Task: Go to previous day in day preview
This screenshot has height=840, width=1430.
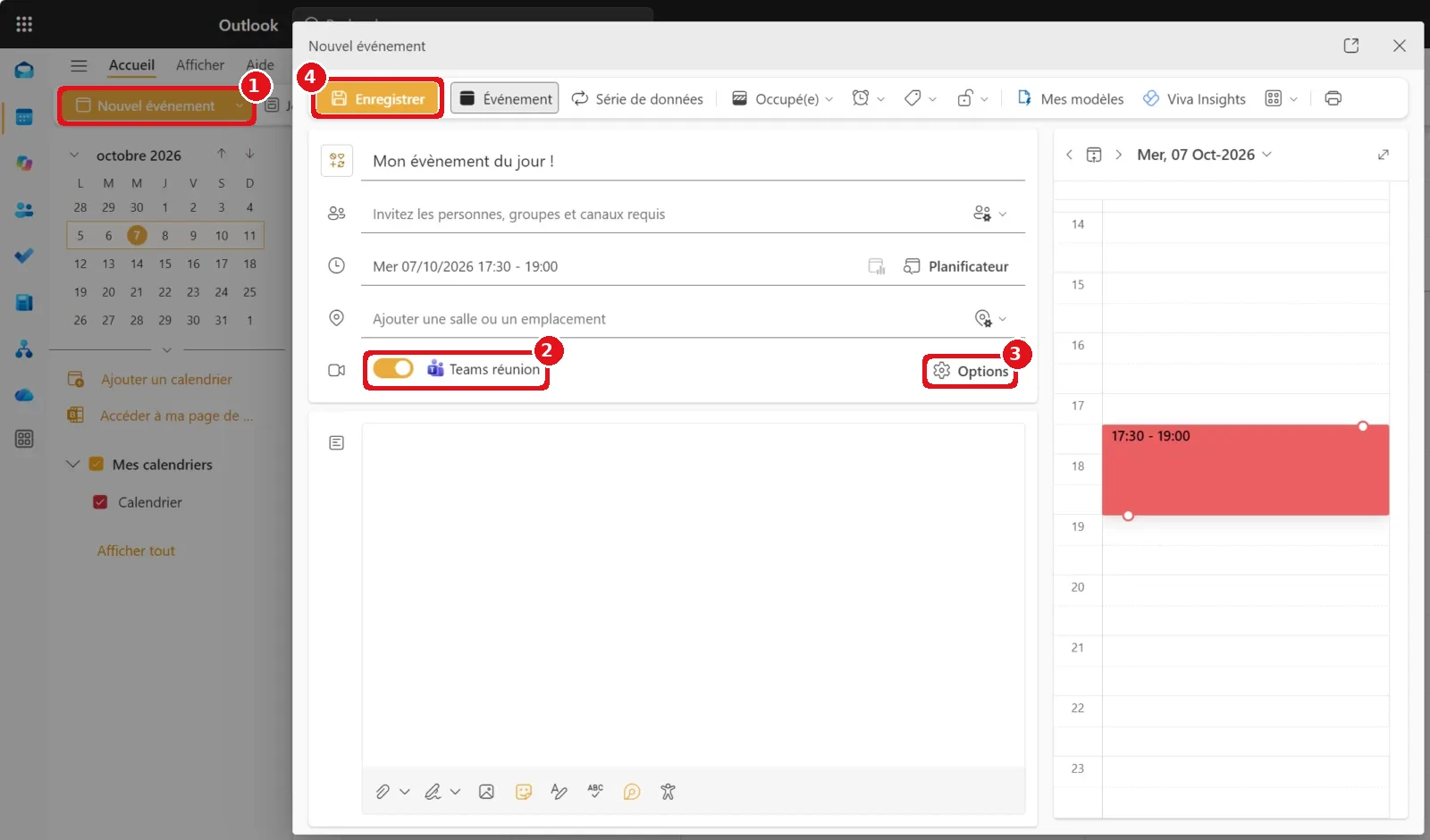Action: [1069, 155]
